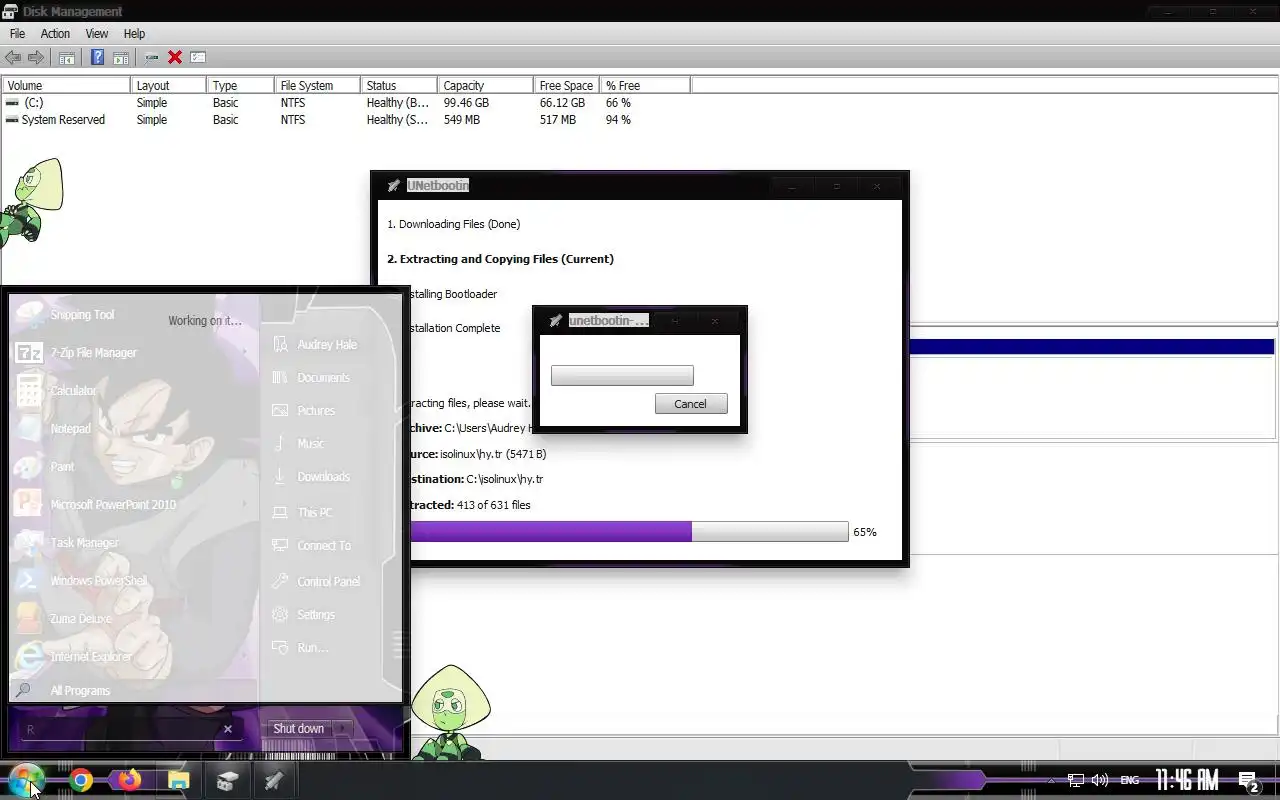The width and height of the screenshot is (1280, 800).
Task: Open Connect To in start menu
Action: click(324, 546)
